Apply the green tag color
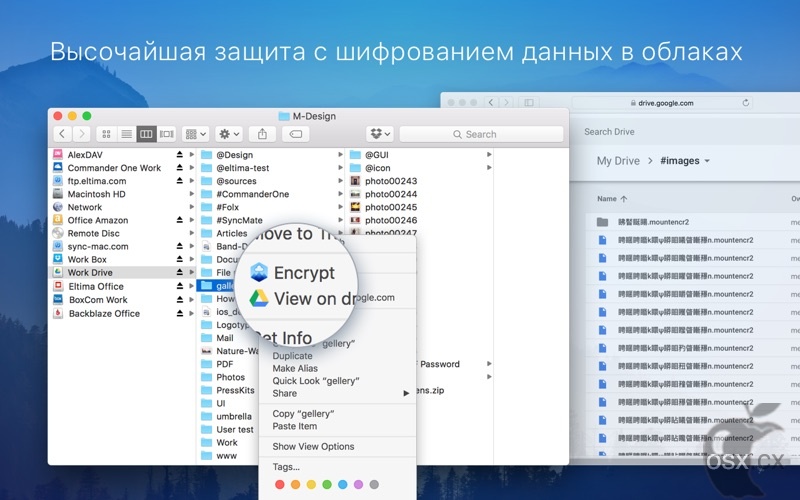 tap(327, 484)
